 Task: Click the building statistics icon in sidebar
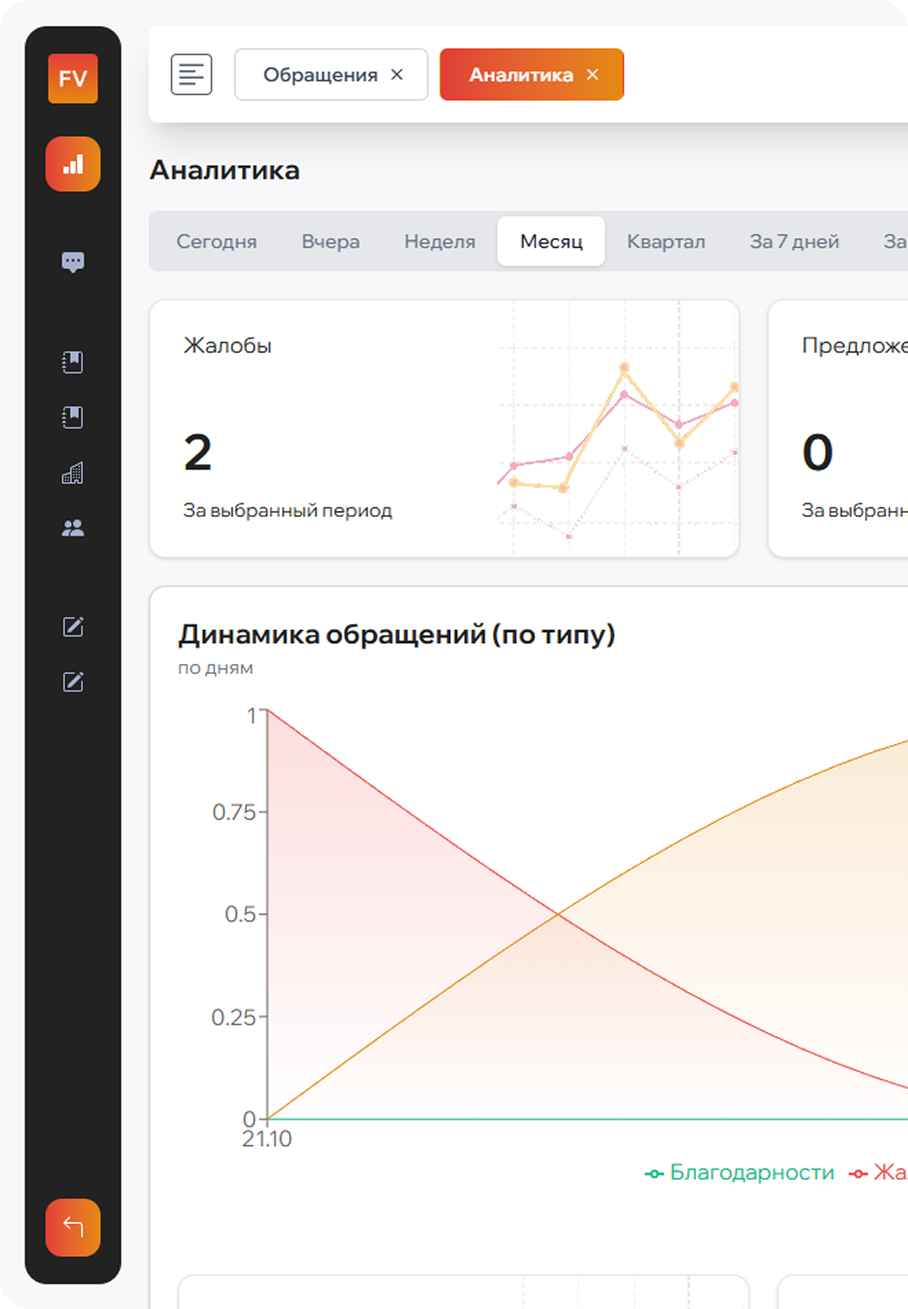[72, 472]
